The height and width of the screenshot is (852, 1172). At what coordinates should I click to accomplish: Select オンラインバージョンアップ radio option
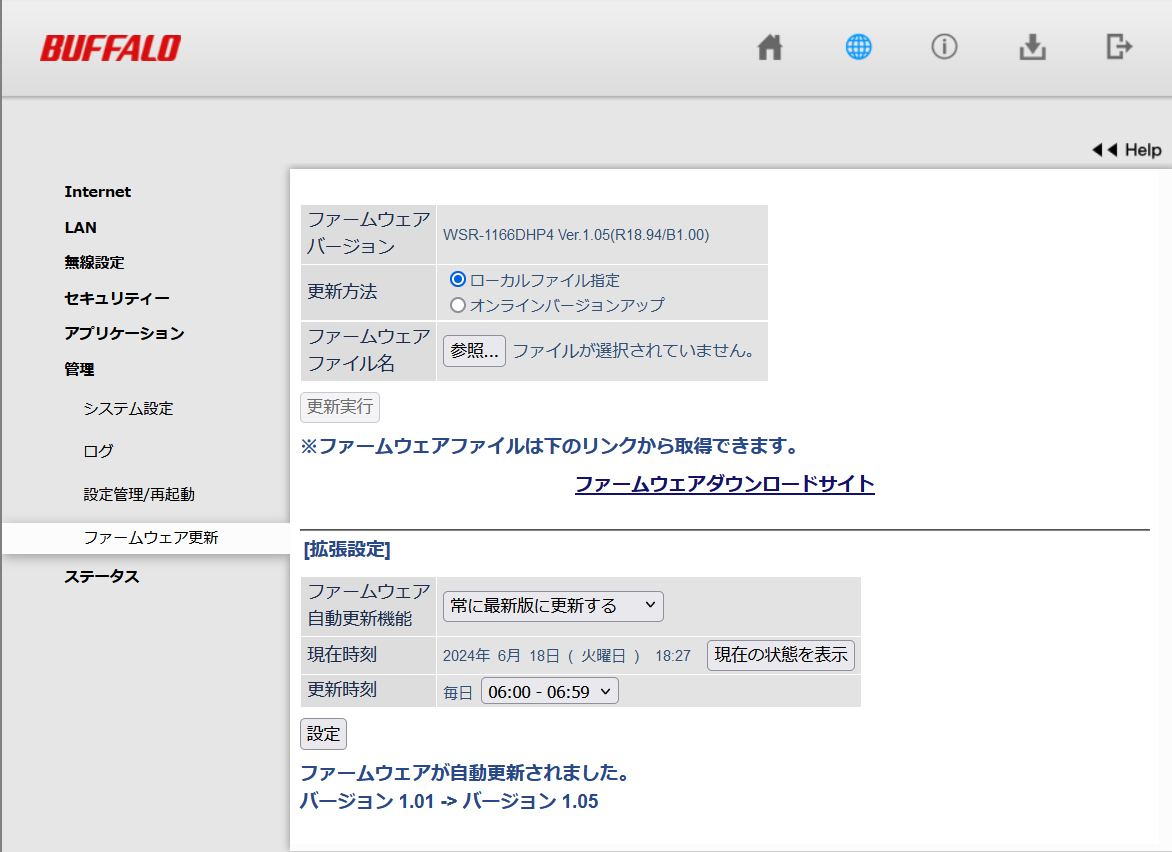point(458,305)
